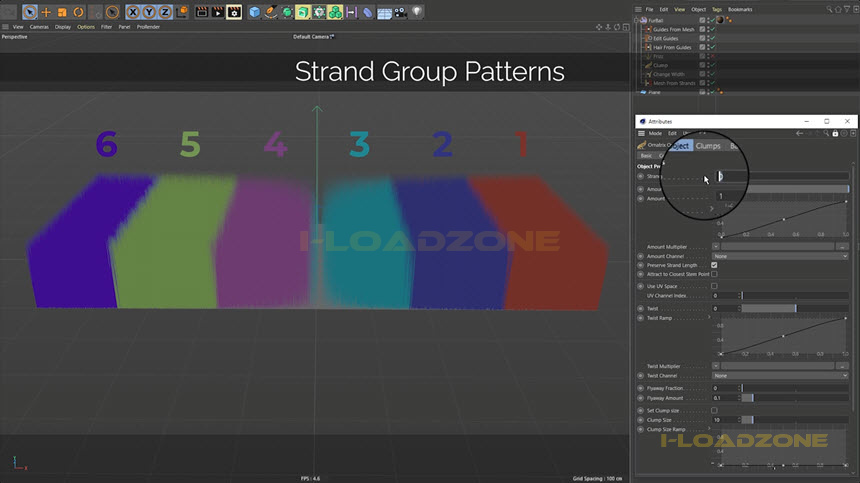860x483 pixels.
Task: Open the Object Manager Bookmarks menu
Action: pos(740,9)
